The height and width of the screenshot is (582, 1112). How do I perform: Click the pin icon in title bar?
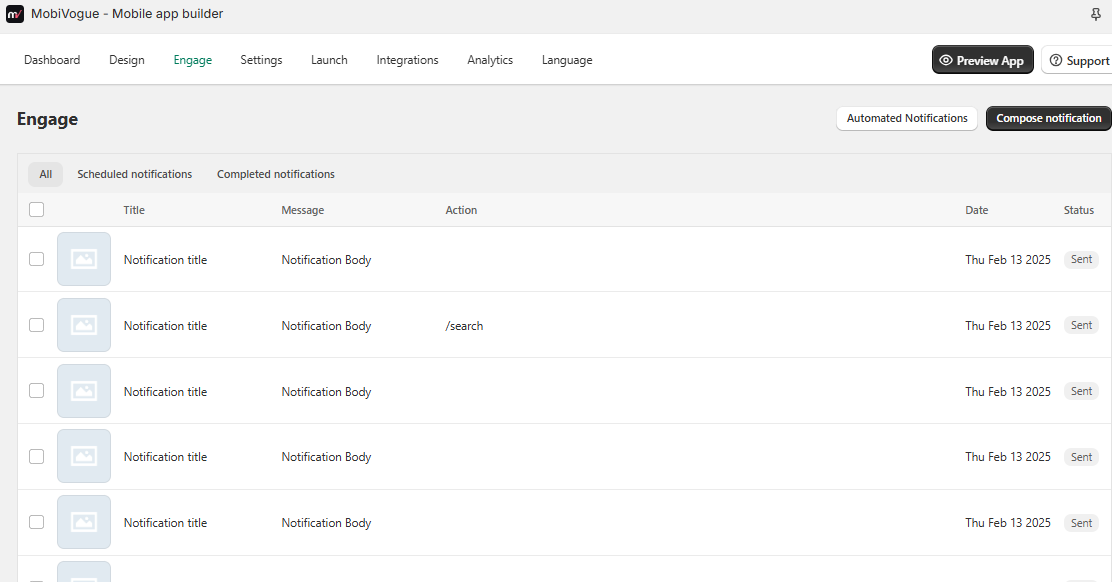1096,14
